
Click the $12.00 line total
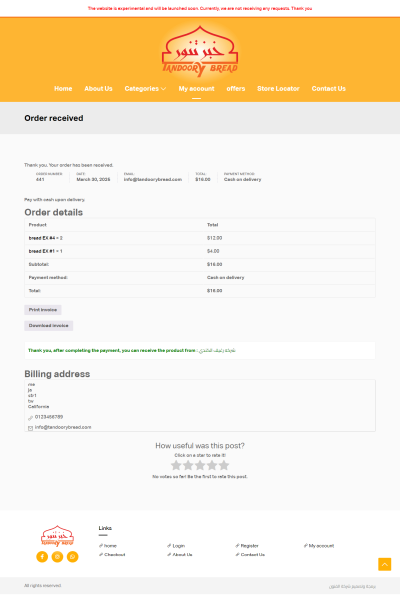coord(214,238)
